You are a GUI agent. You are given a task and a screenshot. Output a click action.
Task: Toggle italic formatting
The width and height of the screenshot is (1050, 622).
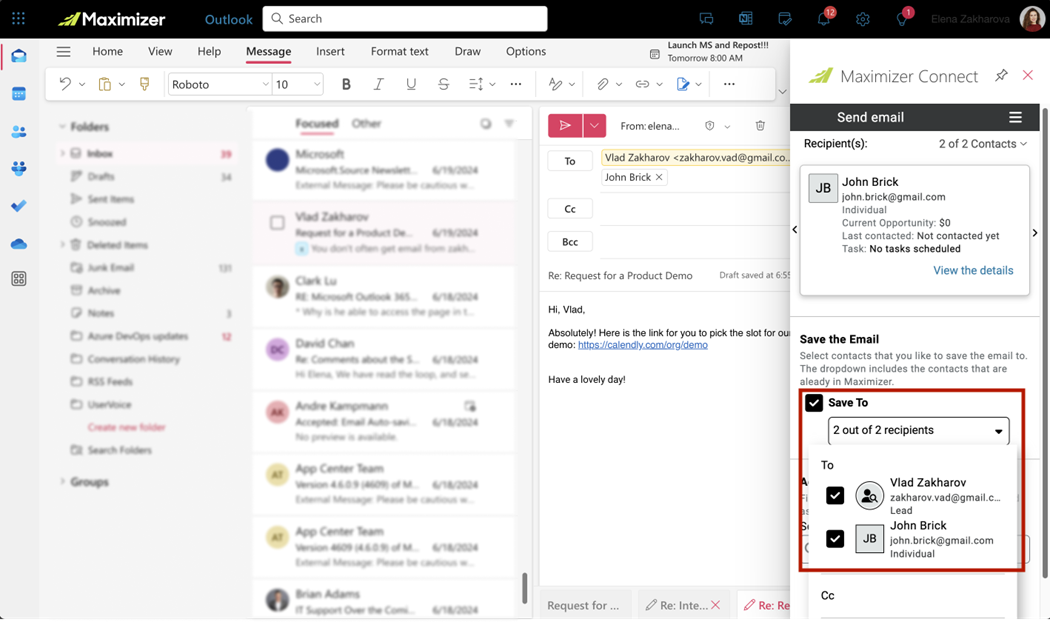(x=378, y=84)
